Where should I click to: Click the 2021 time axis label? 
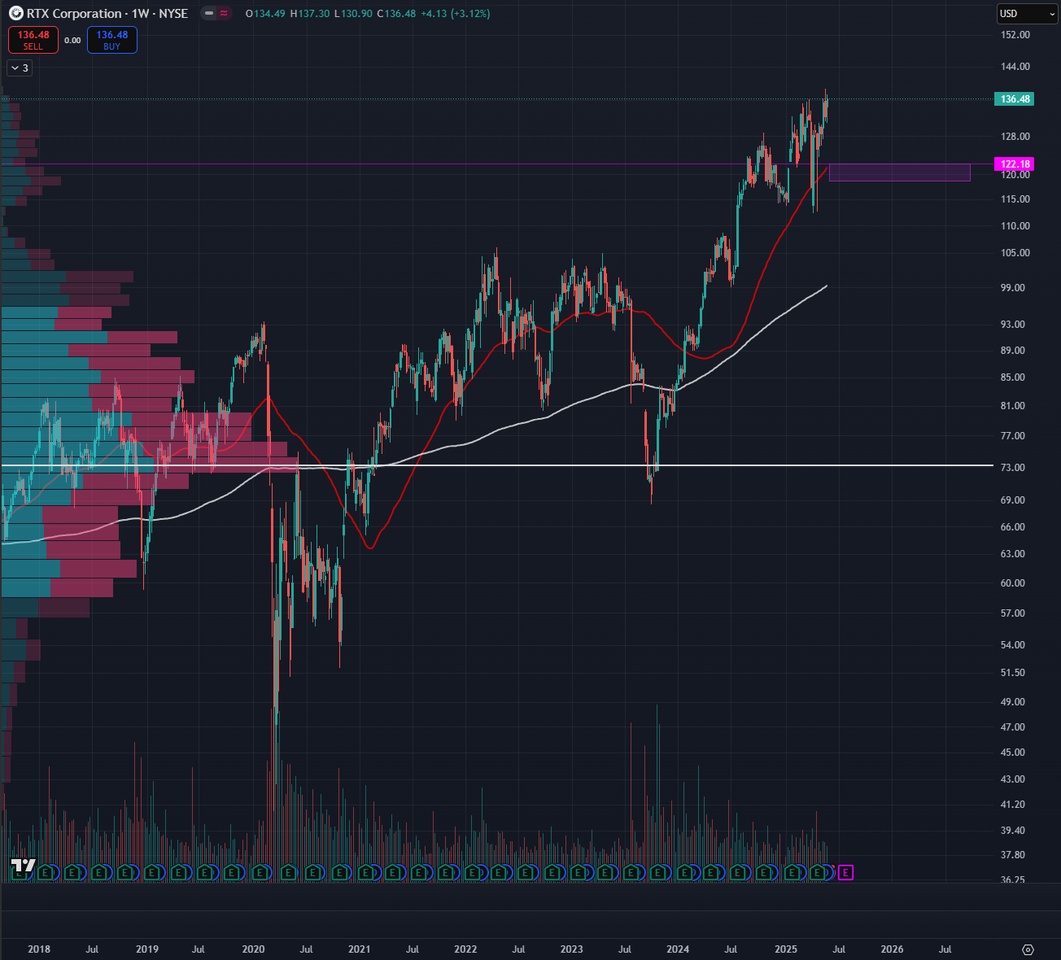pos(359,949)
